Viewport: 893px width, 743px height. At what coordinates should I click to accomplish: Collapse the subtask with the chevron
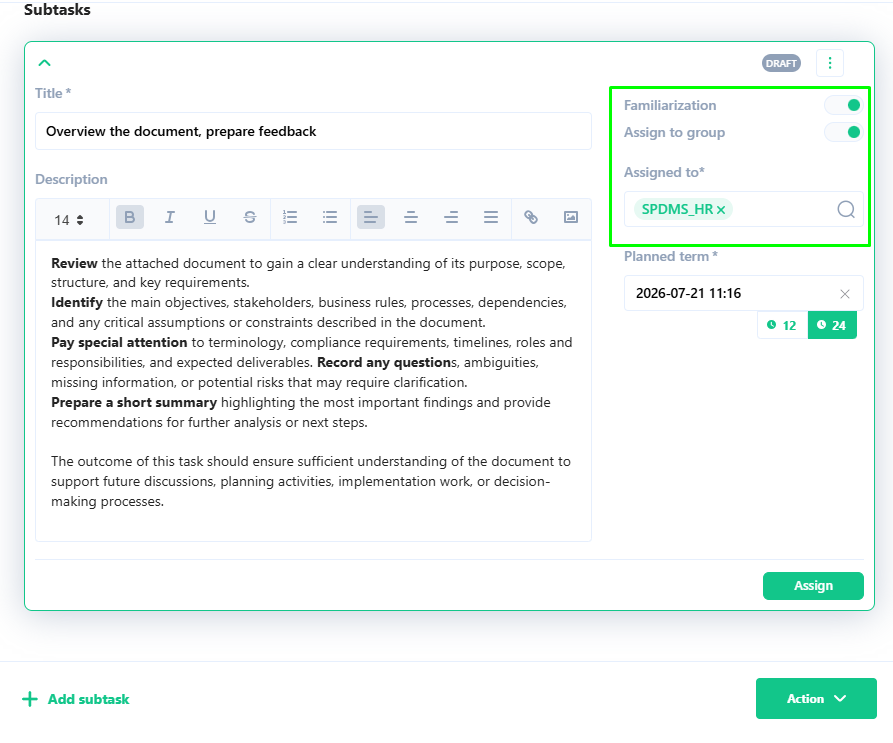tap(44, 63)
